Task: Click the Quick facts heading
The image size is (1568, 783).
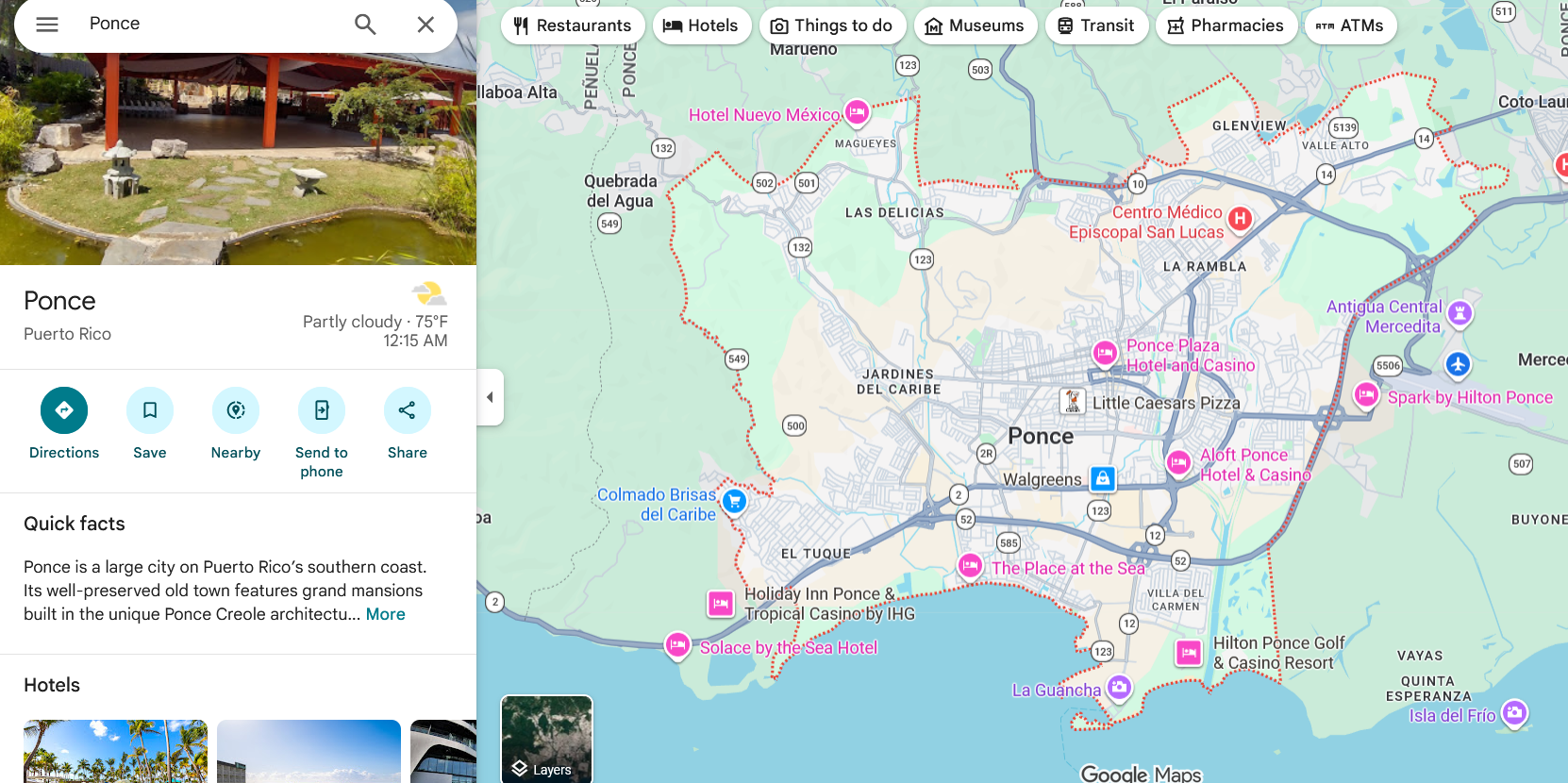Action: [75, 524]
